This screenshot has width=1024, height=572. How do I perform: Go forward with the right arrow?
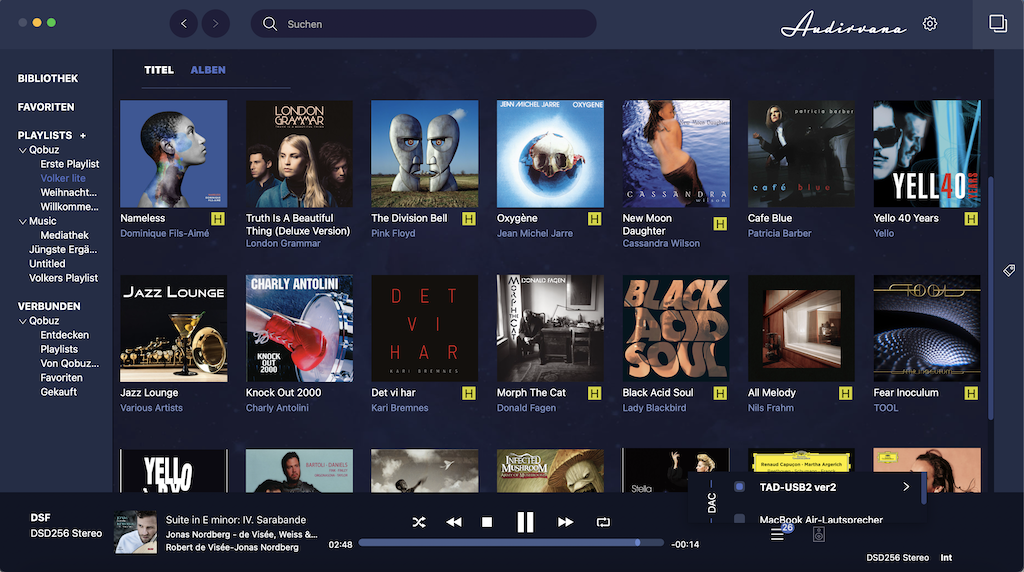[216, 24]
